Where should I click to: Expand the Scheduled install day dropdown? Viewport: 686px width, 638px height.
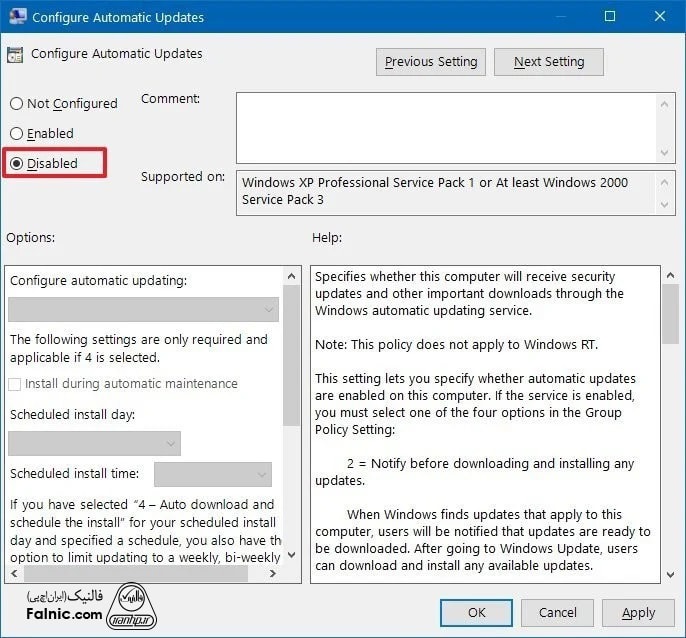(x=95, y=443)
